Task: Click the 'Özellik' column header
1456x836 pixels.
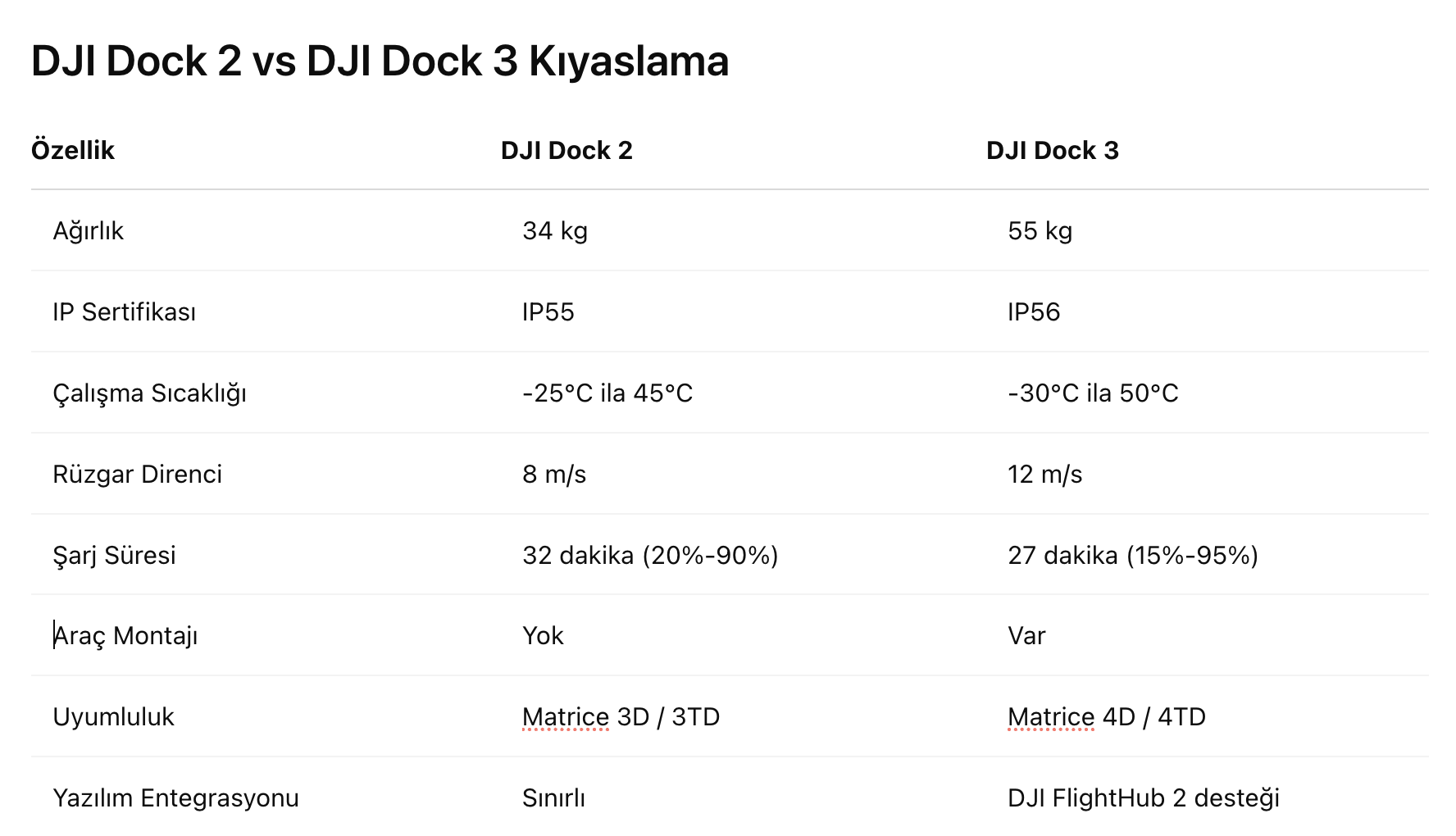Action: tap(73, 151)
